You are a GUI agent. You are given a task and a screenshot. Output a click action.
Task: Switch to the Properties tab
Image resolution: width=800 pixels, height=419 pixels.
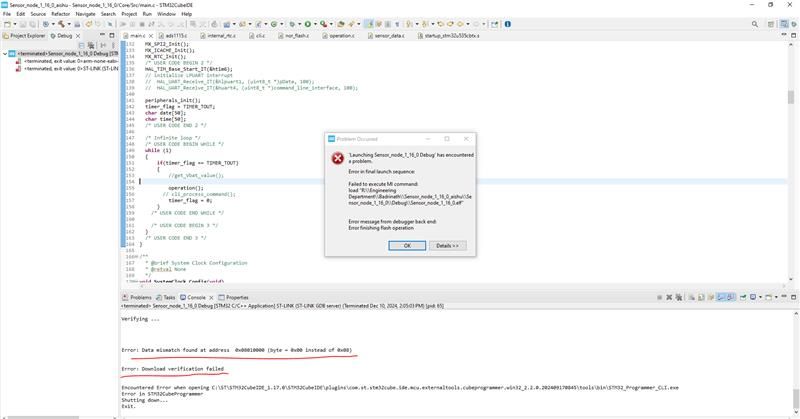[233, 297]
